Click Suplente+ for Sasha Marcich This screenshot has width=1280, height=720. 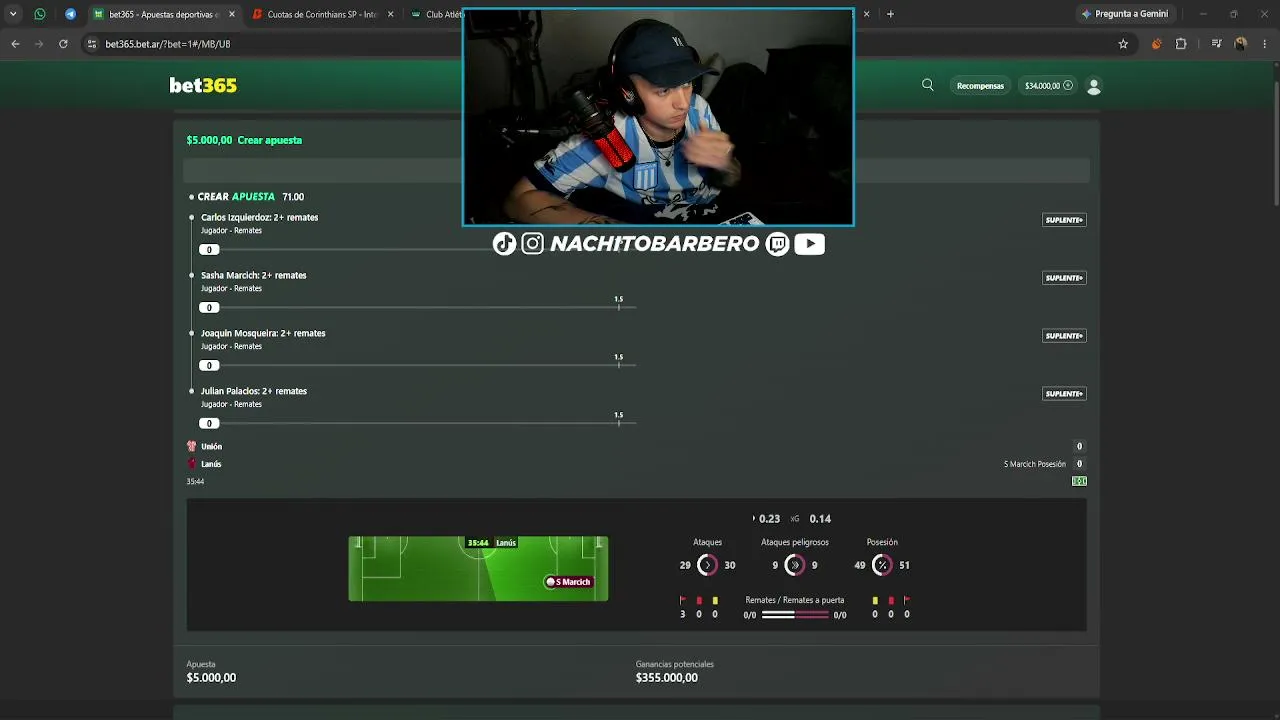click(1064, 278)
